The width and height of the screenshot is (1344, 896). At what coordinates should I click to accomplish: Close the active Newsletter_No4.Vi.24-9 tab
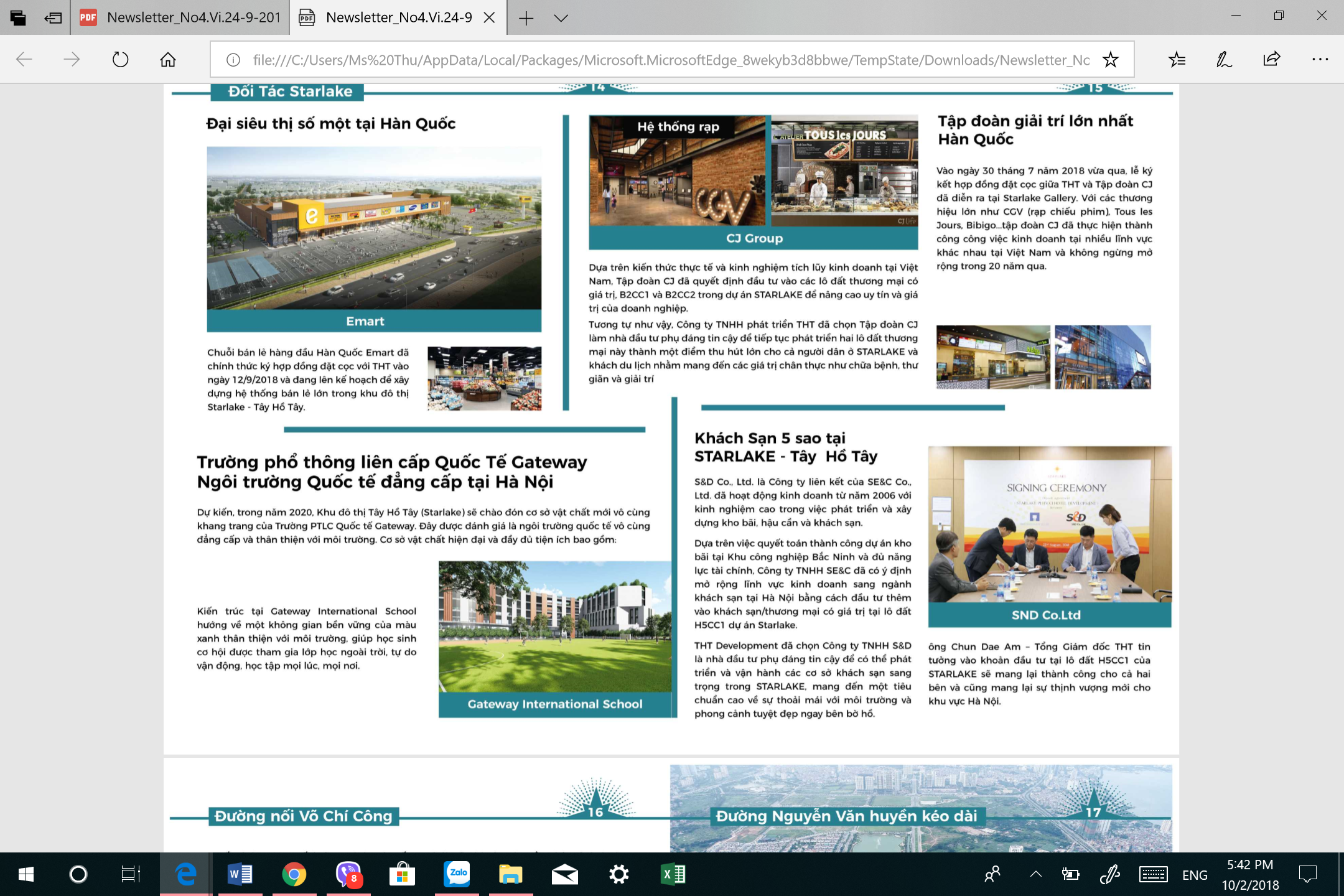490,17
